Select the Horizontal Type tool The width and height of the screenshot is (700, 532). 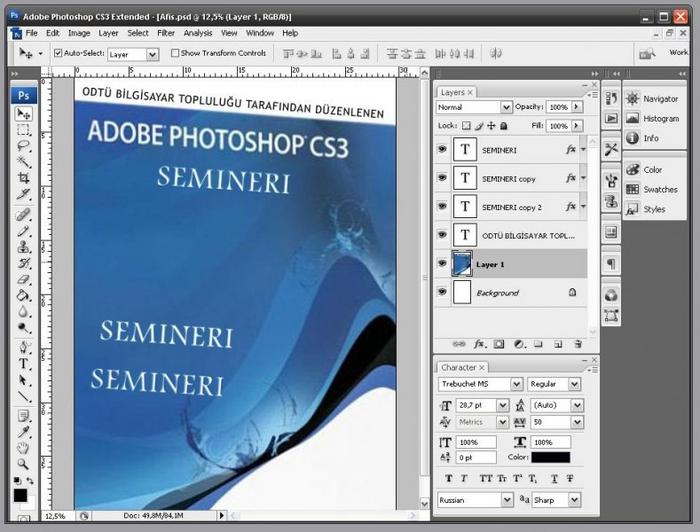pos(24,364)
